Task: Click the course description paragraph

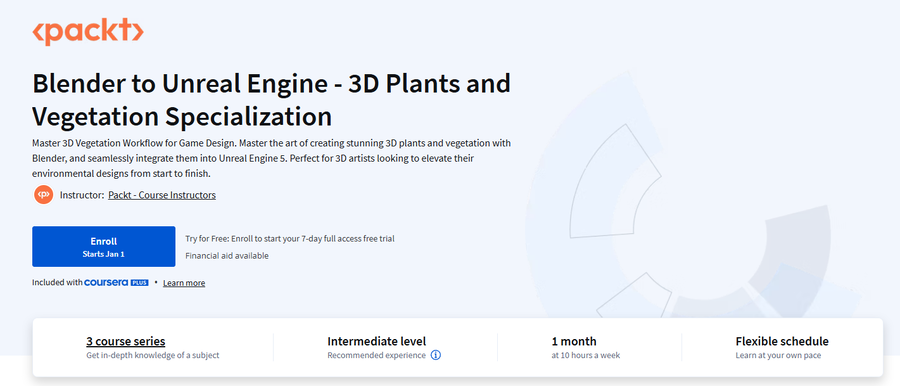Action: (x=271, y=158)
